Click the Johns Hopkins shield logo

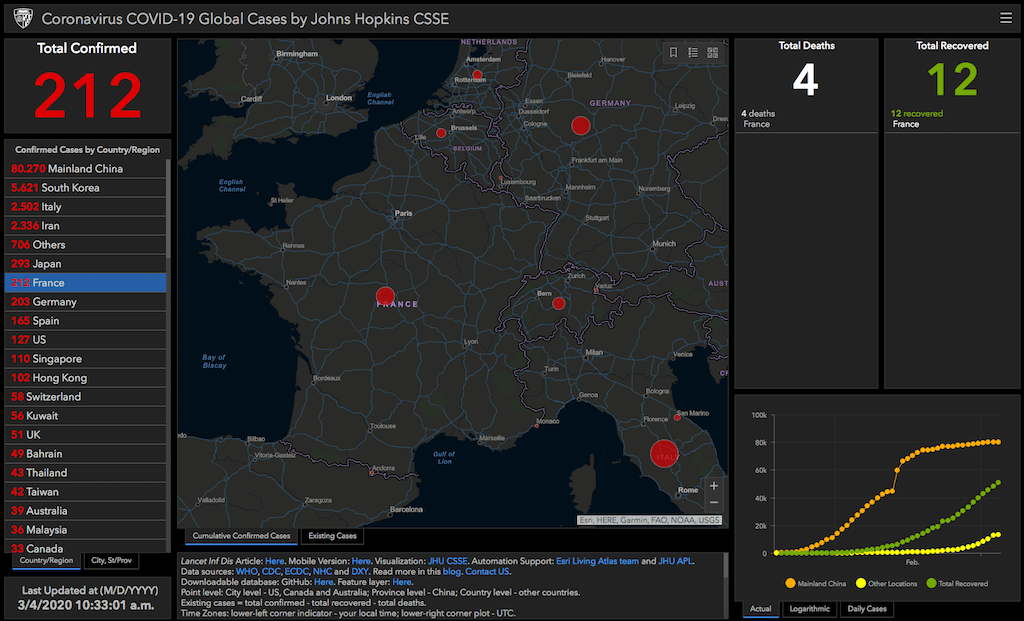(x=22, y=18)
